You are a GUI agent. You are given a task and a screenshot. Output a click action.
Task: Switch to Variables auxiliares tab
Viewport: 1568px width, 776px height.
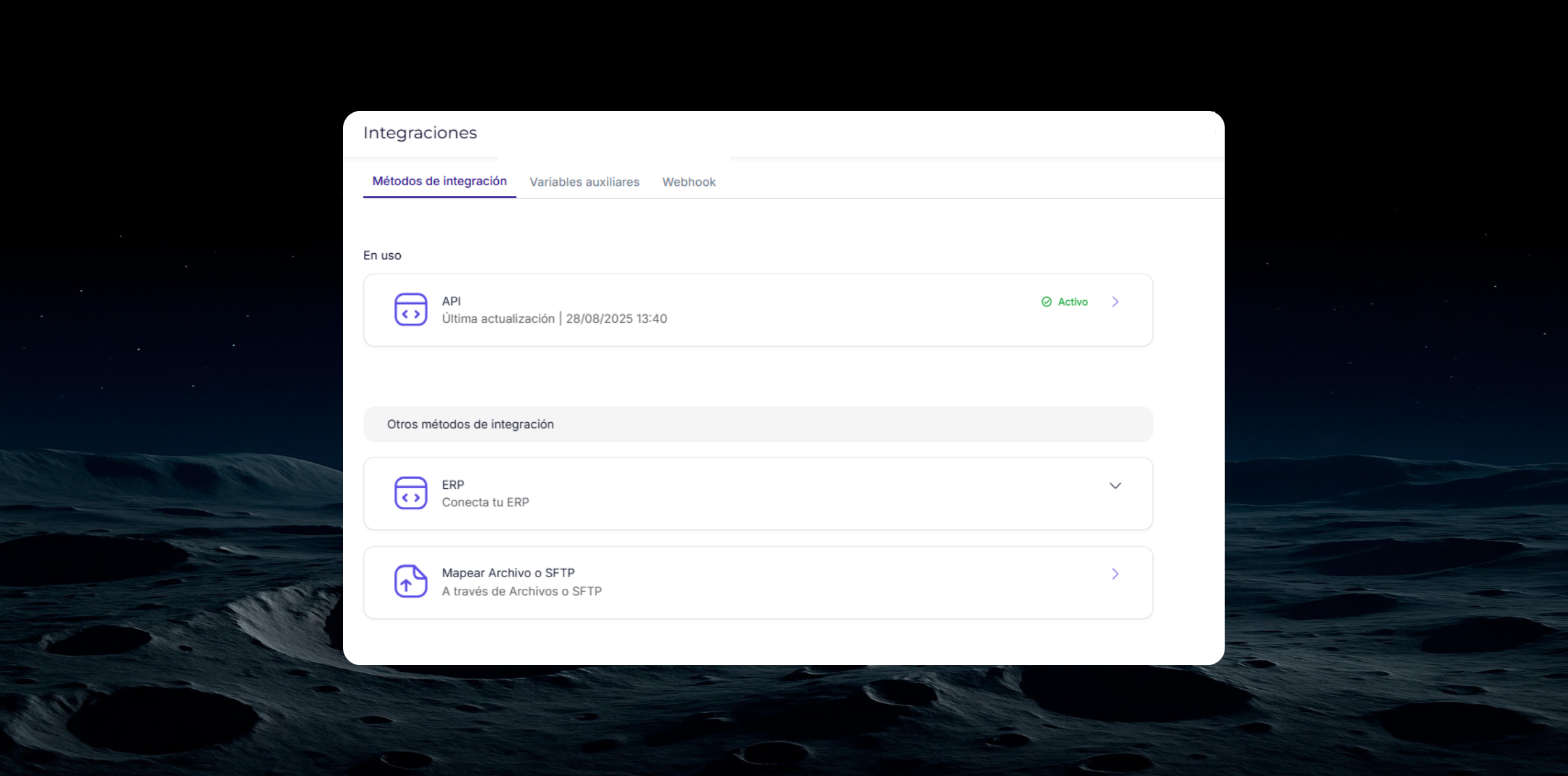pyautogui.click(x=584, y=182)
